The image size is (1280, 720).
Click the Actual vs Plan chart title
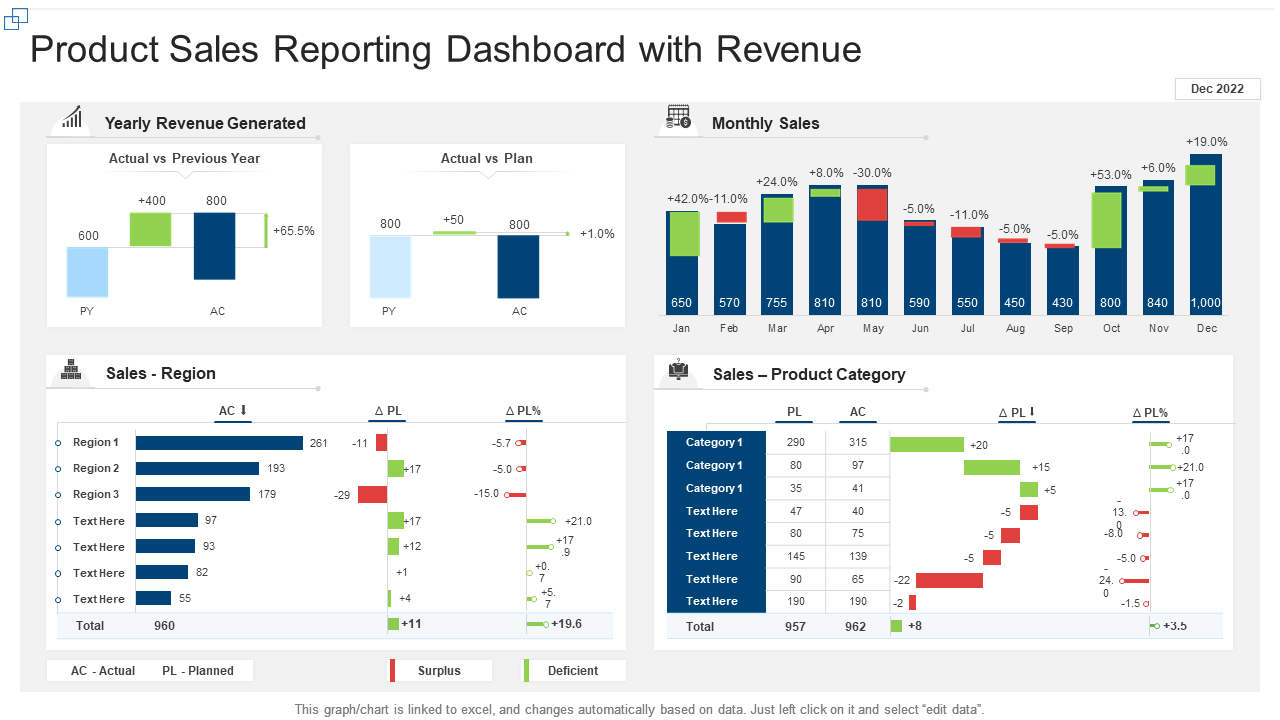[x=487, y=158]
